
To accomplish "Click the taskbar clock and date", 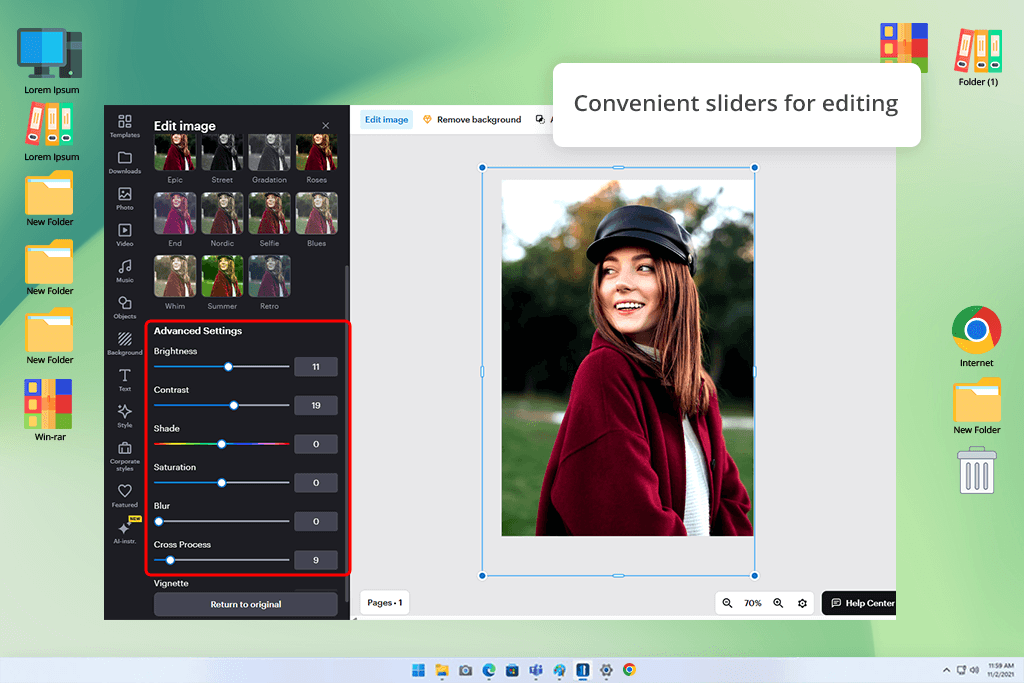I will pyautogui.click(x=1000, y=670).
